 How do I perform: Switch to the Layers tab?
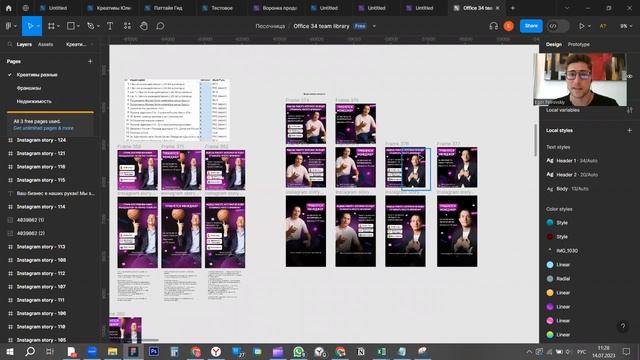24,44
